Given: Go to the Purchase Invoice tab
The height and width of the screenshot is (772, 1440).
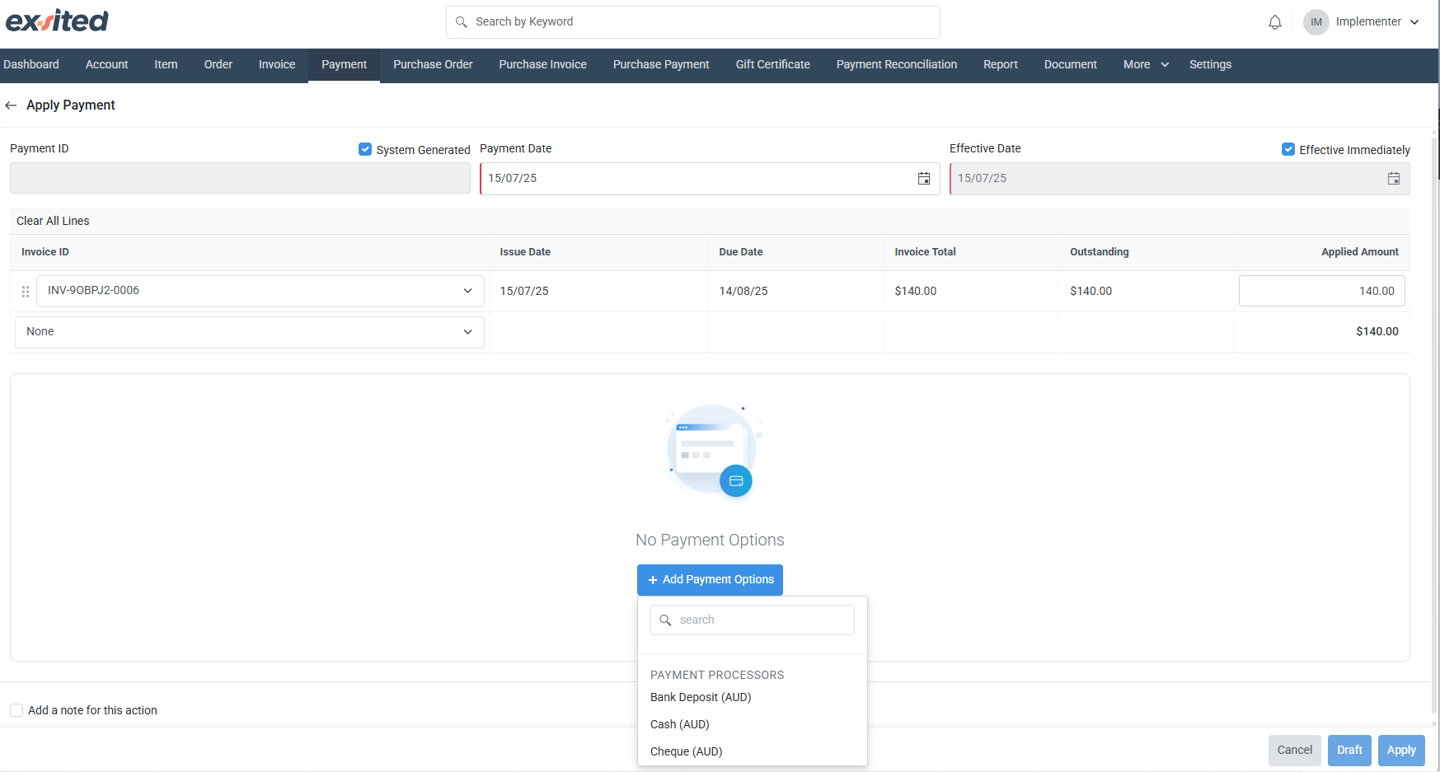Looking at the screenshot, I should tap(543, 65).
